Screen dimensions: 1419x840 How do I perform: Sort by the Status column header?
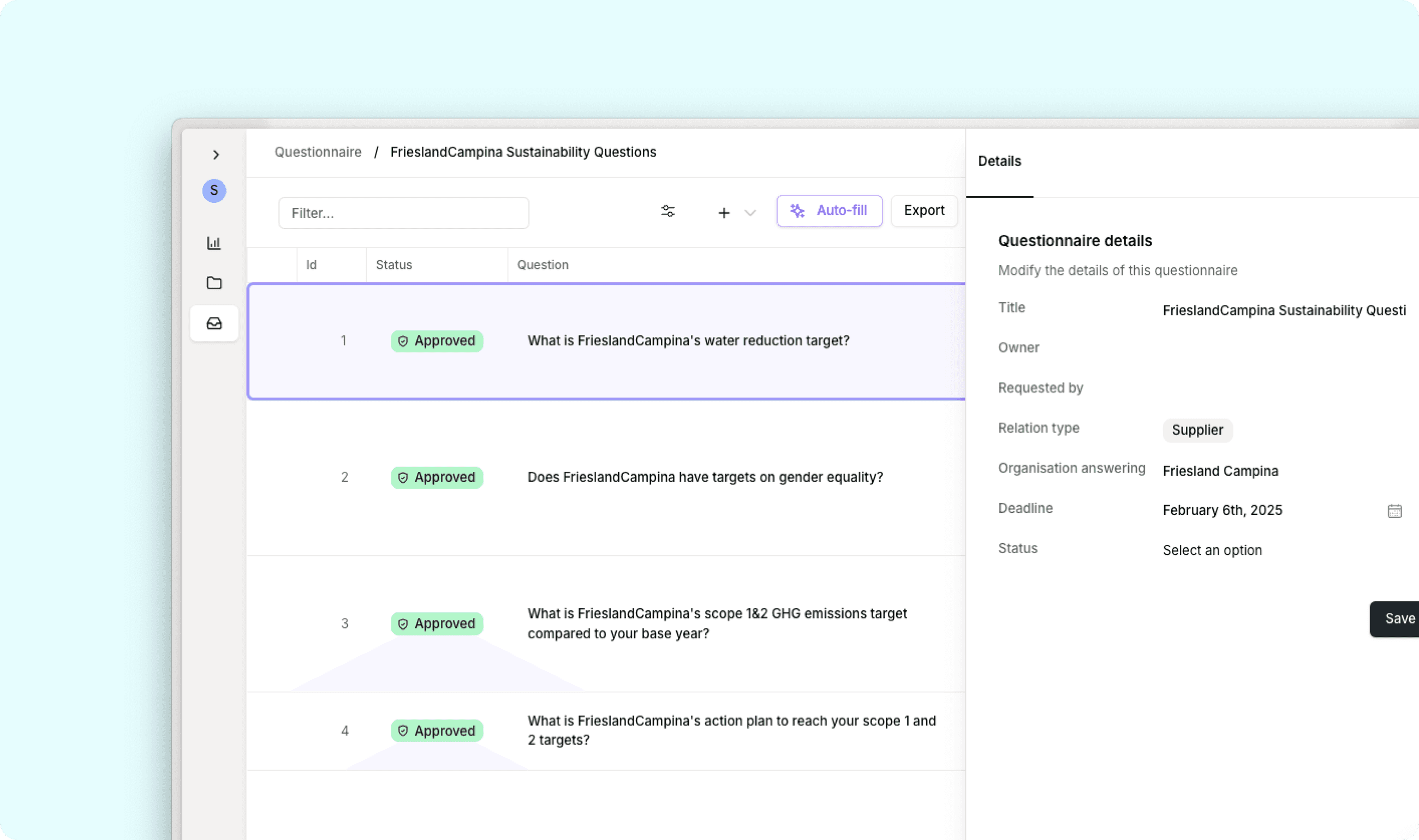coord(394,265)
